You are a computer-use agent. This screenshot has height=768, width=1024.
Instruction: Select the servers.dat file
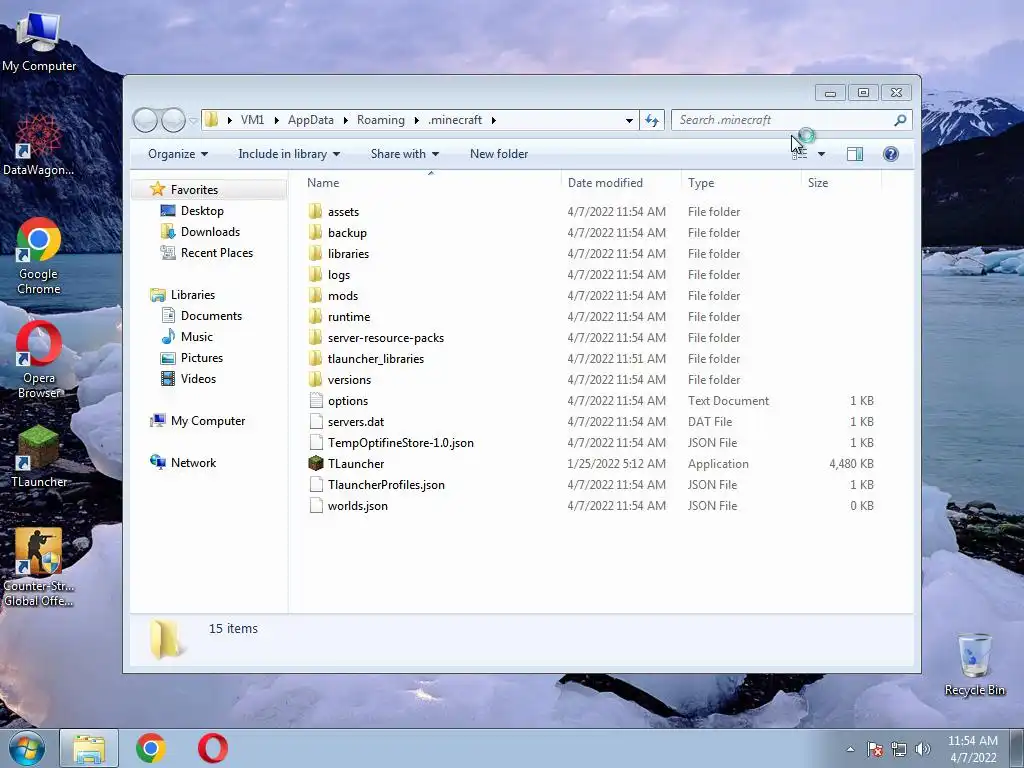355,421
